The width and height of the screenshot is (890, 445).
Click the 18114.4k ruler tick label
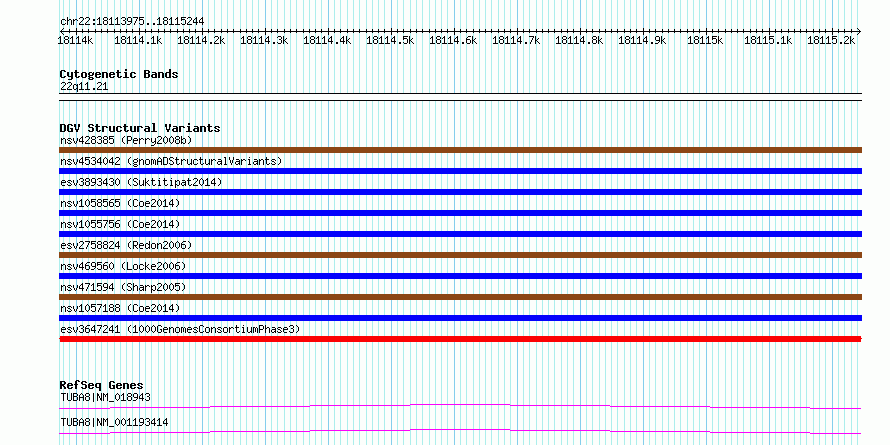327,40
